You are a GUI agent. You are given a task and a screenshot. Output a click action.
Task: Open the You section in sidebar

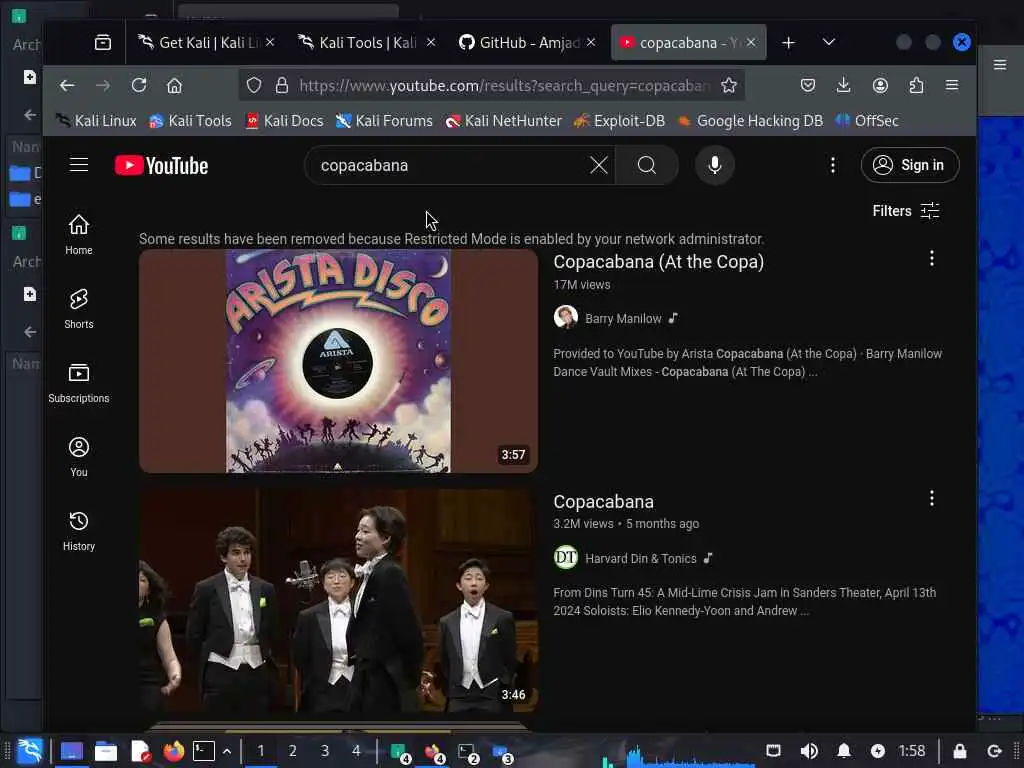tap(78, 456)
